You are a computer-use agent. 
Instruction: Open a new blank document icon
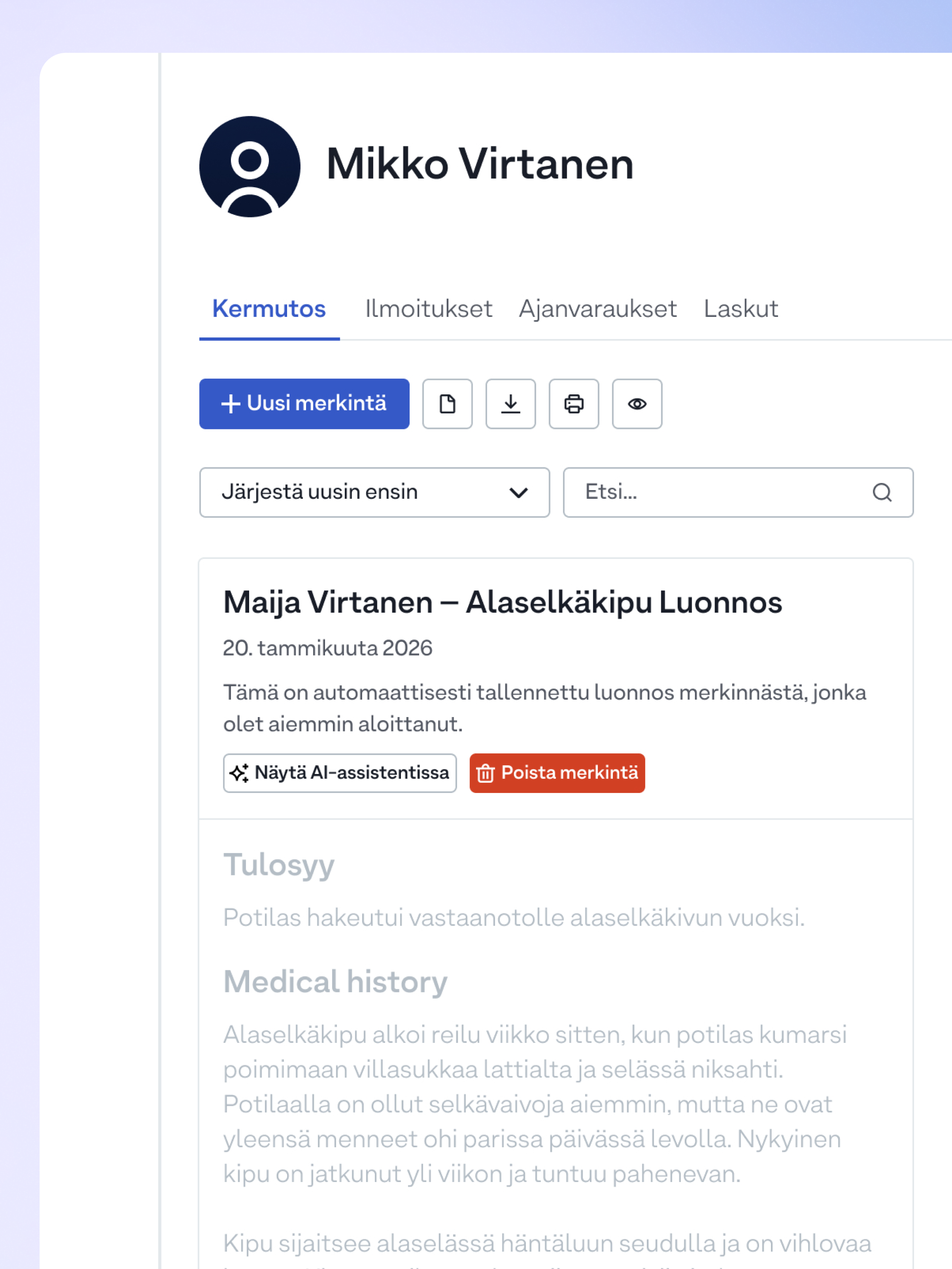click(447, 404)
